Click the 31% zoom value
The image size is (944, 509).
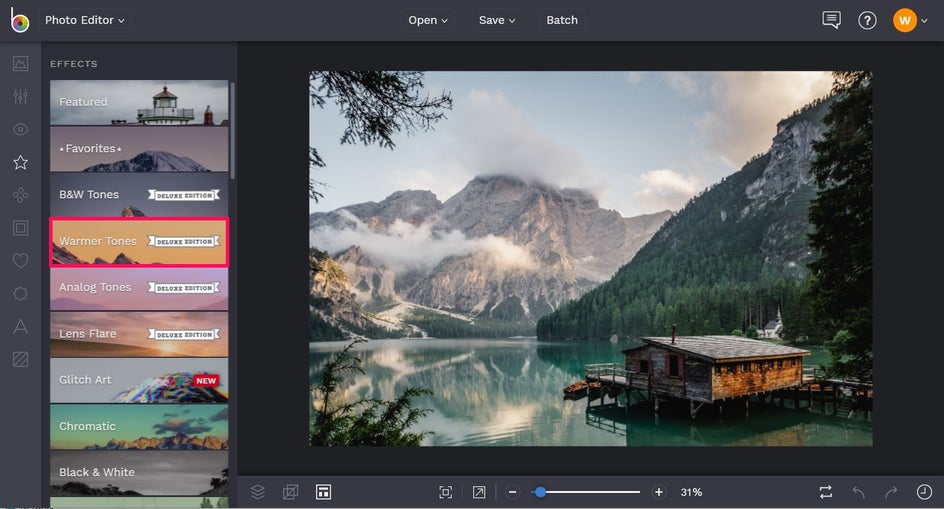[691, 492]
